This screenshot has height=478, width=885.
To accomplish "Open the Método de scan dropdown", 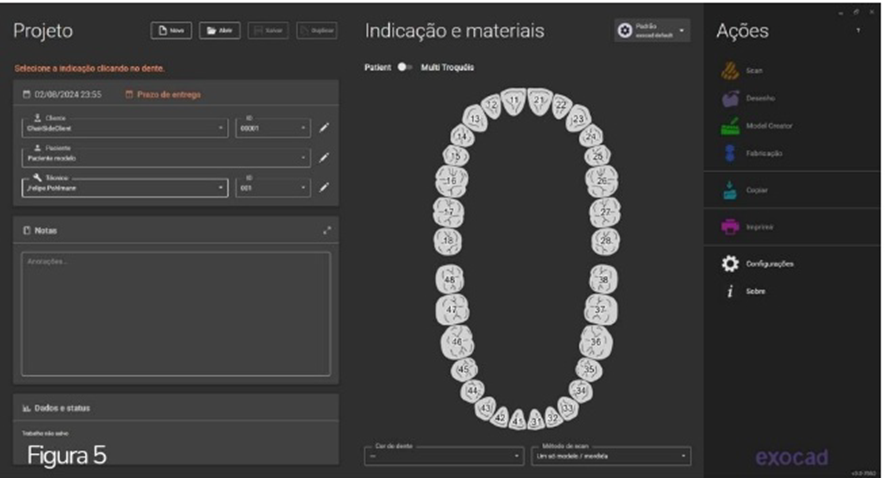I will tap(611, 455).
